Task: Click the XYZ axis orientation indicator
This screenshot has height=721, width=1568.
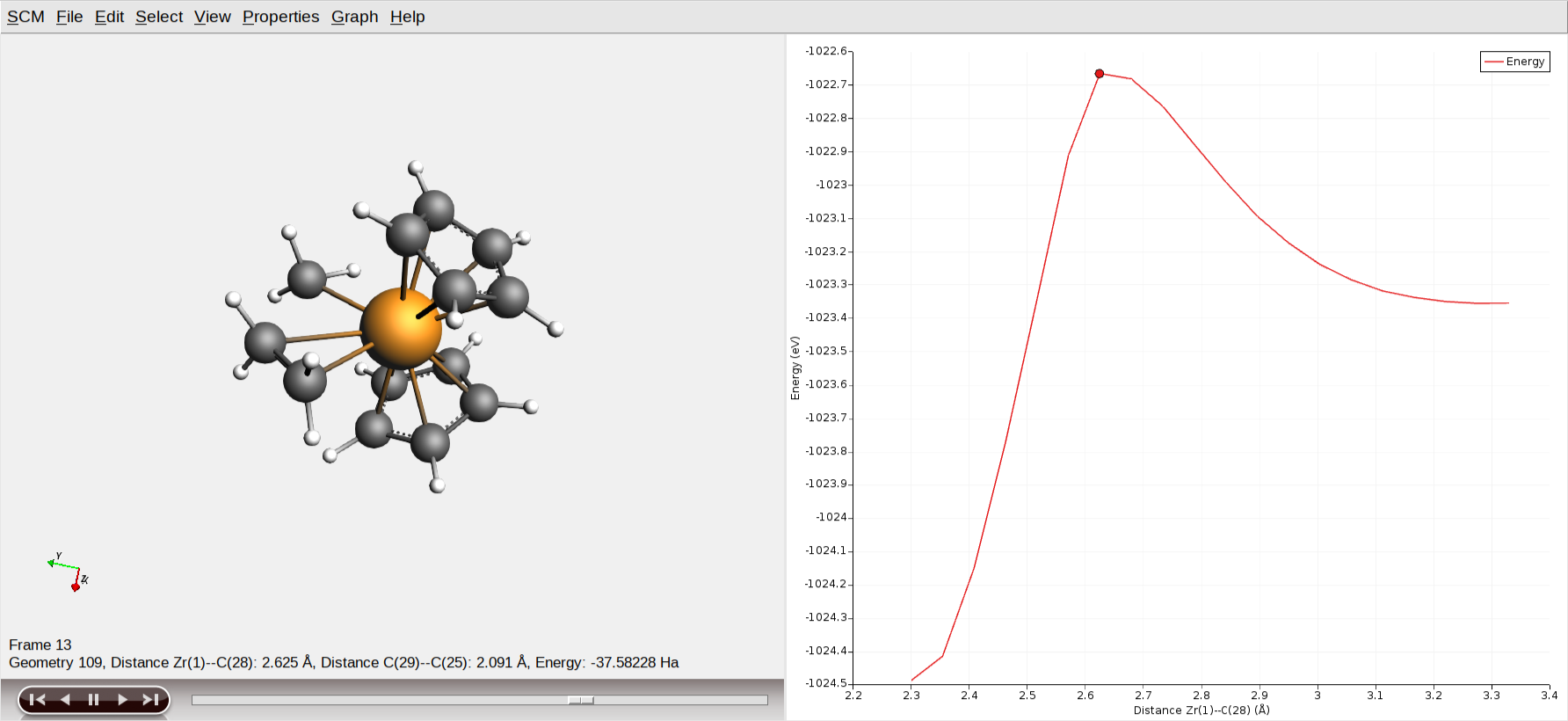Action: tap(69, 572)
